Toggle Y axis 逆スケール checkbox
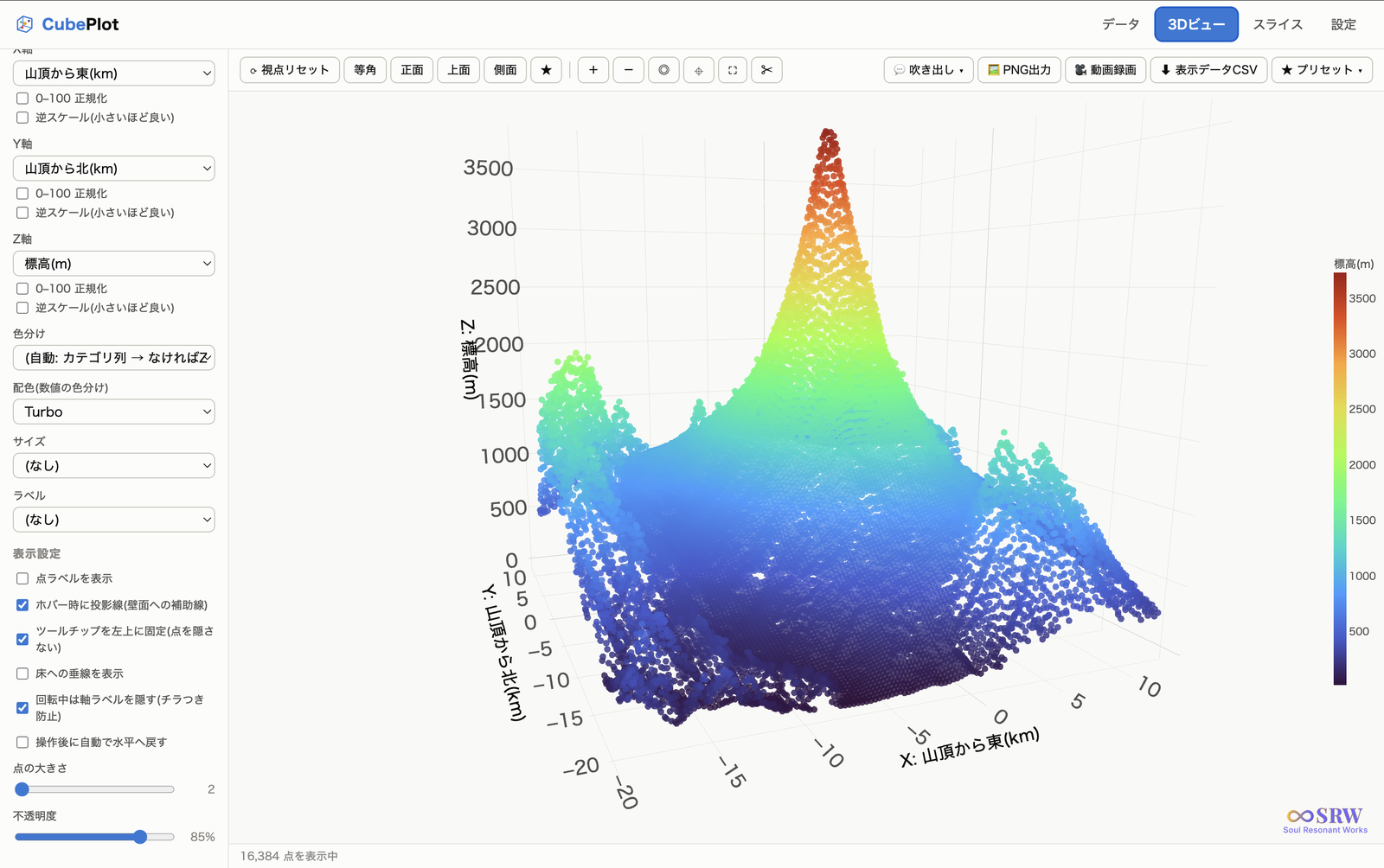 [x=22, y=213]
